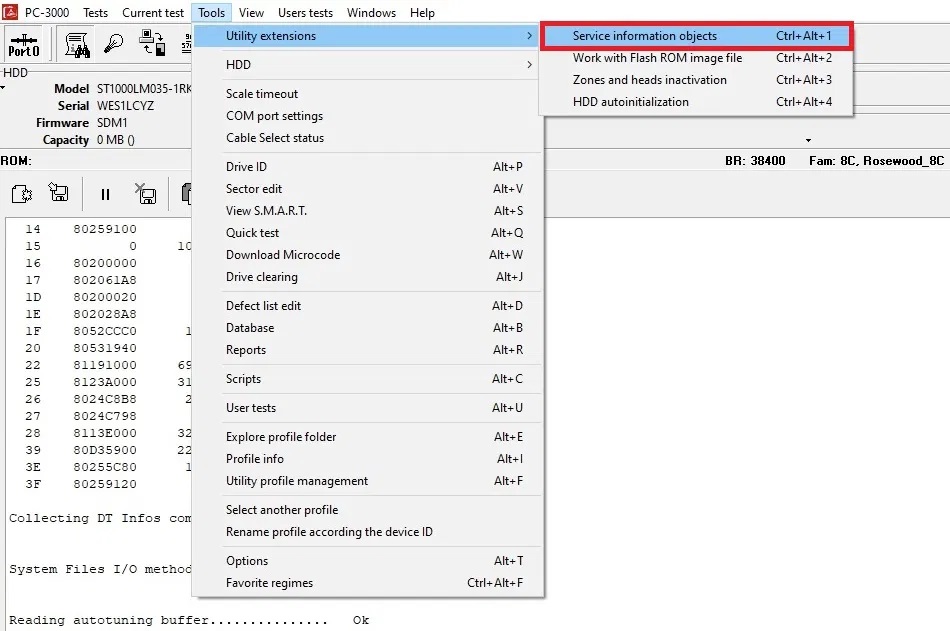
Task: Launch HDD autoinitialization
Action: pyautogui.click(x=697, y=102)
